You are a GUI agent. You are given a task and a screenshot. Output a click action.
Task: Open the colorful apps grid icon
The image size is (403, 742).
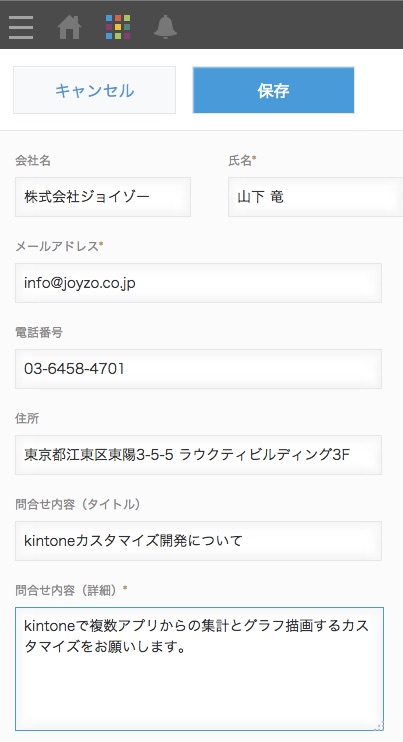[x=118, y=27]
